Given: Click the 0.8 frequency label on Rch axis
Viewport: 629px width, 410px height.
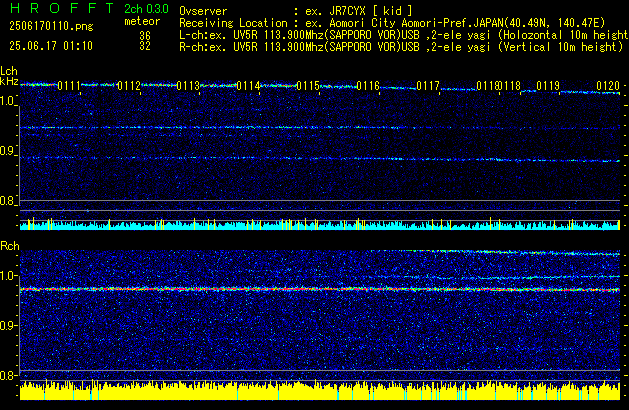Looking at the screenshot, I should click(x=7, y=375).
